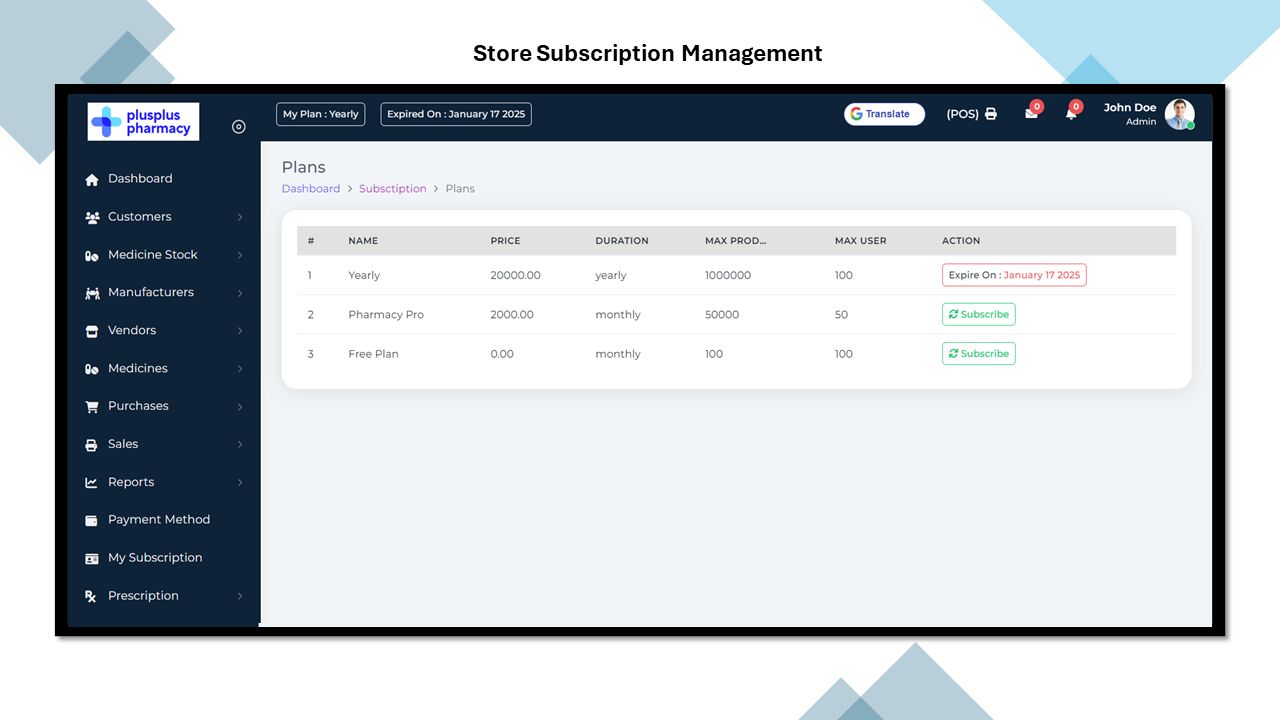
Task: Expand the Customers submenu chevron
Action: click(x=240, y=217)
